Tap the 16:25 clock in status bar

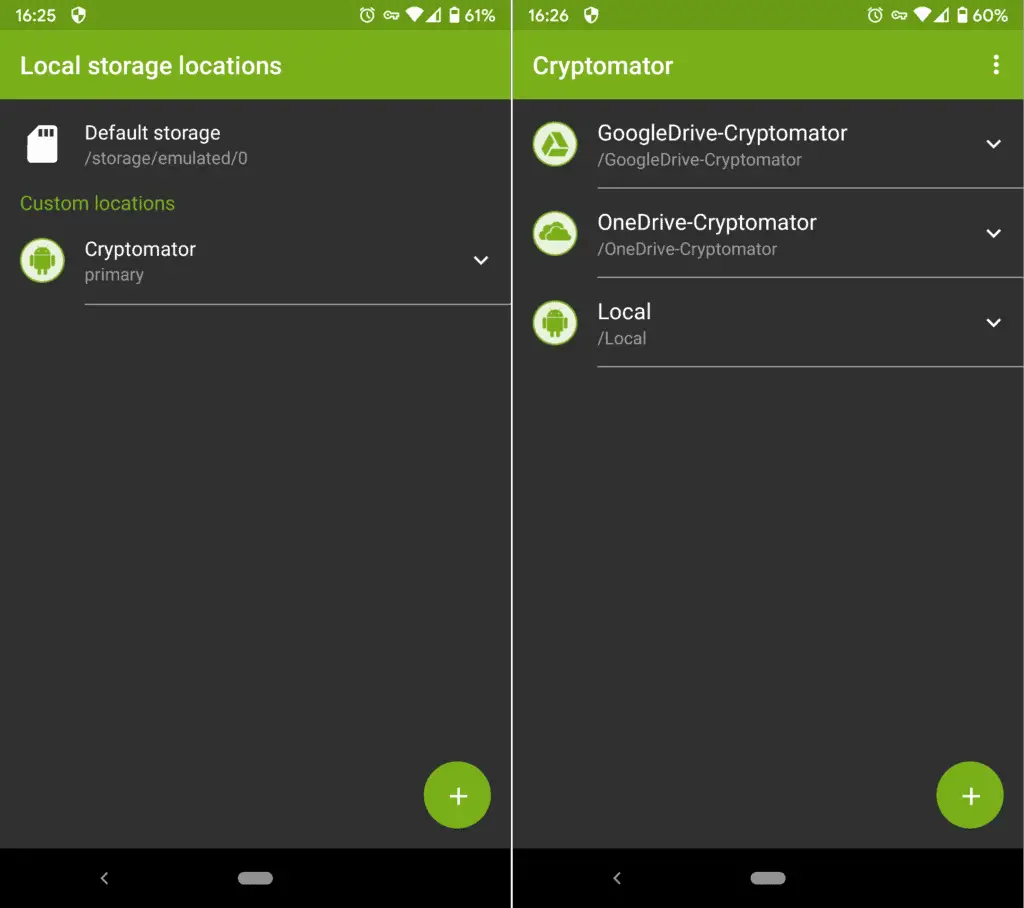36,16
